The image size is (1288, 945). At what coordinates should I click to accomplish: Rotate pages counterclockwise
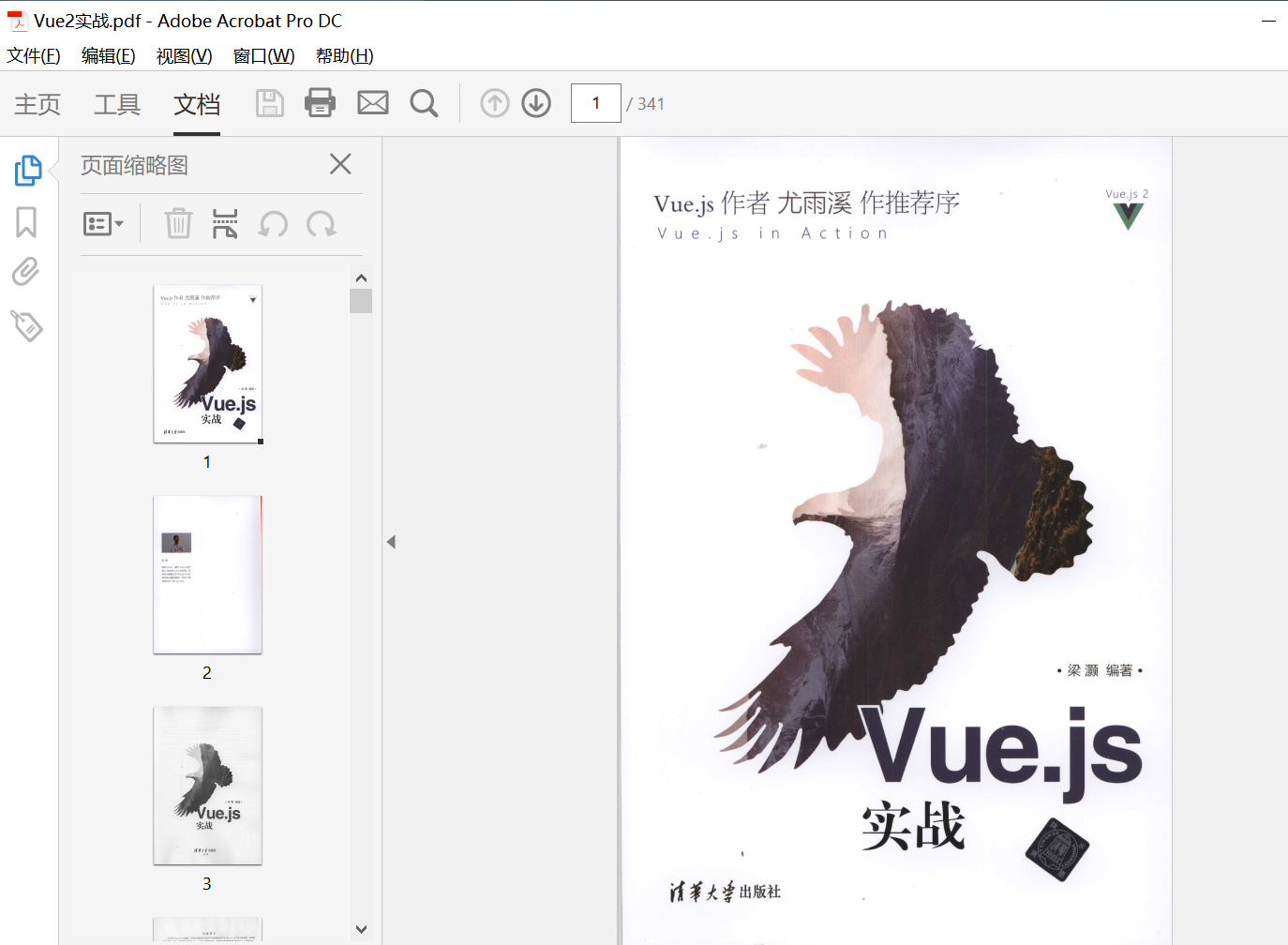(273, 224)
